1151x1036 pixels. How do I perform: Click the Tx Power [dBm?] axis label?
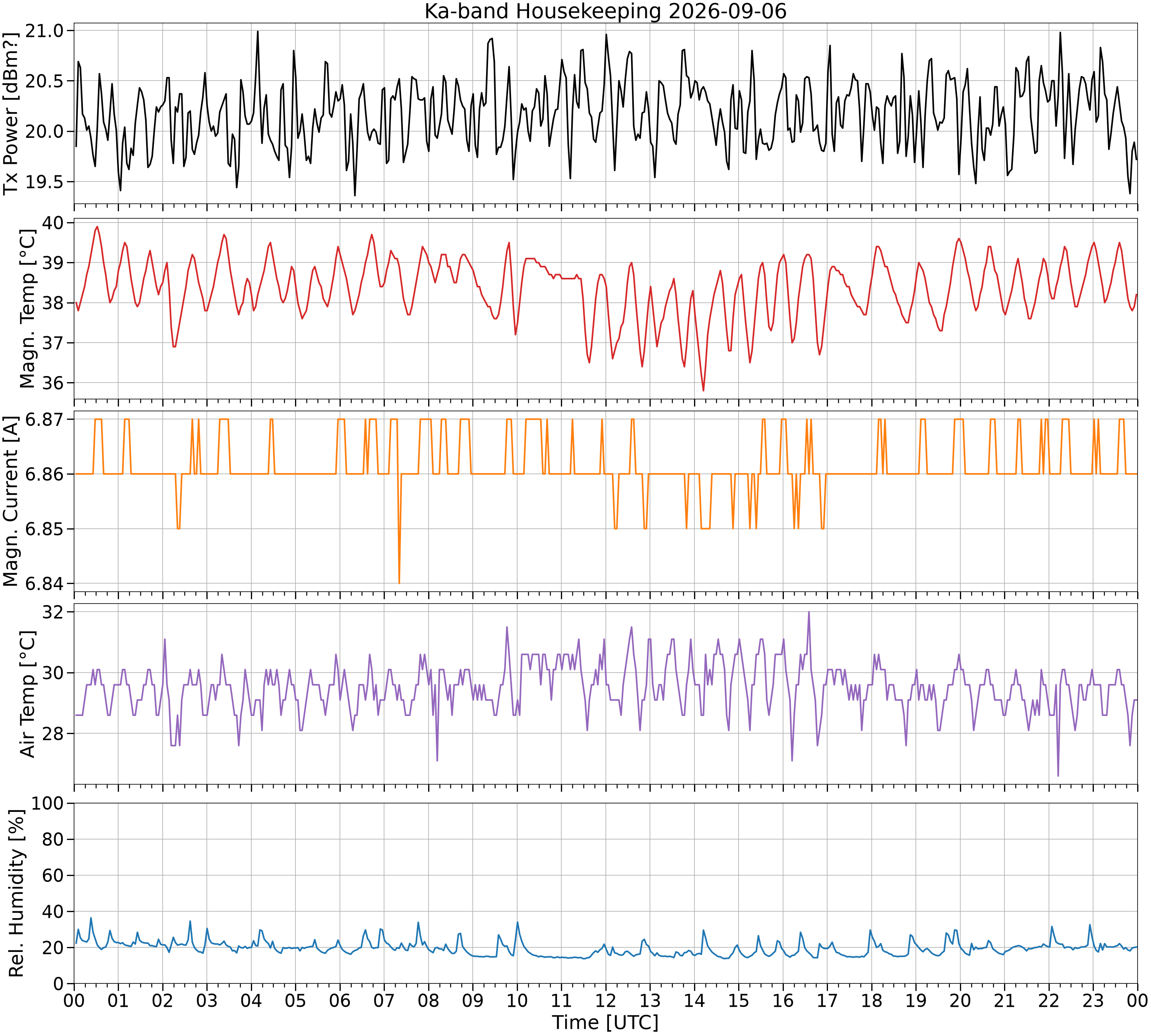pyautogui.click(x=11, y=113)
